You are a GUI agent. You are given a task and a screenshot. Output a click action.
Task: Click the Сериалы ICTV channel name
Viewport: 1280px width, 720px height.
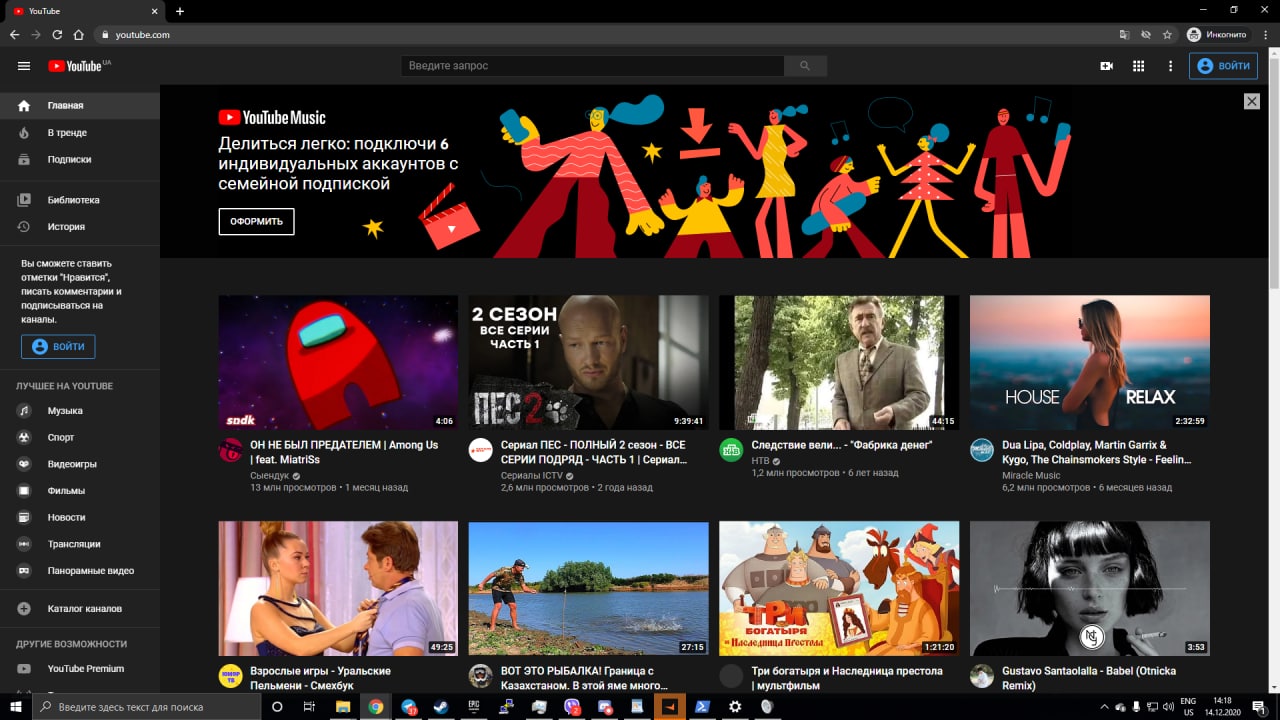(532, 476)
